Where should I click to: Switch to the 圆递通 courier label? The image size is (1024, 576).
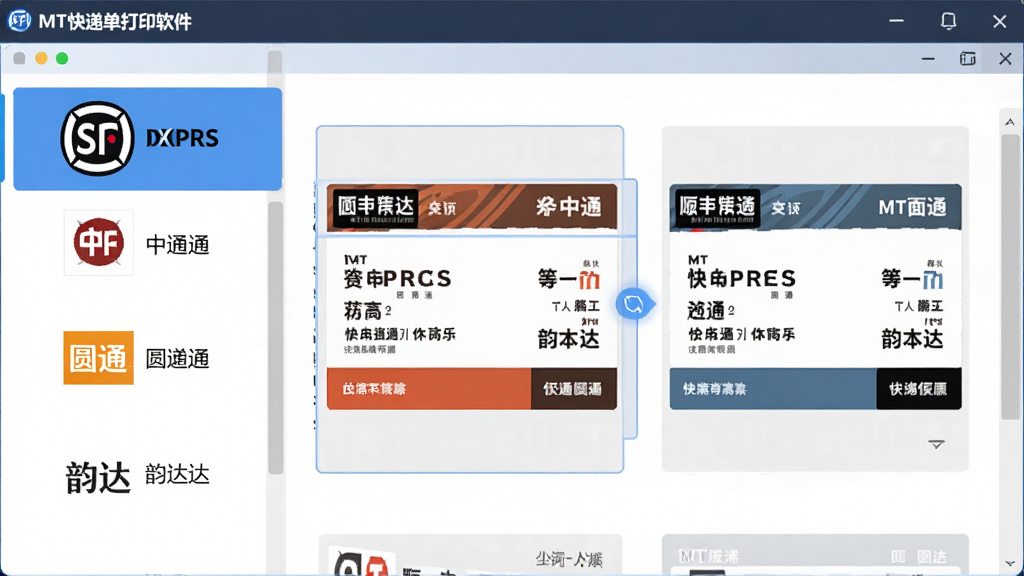178,359
